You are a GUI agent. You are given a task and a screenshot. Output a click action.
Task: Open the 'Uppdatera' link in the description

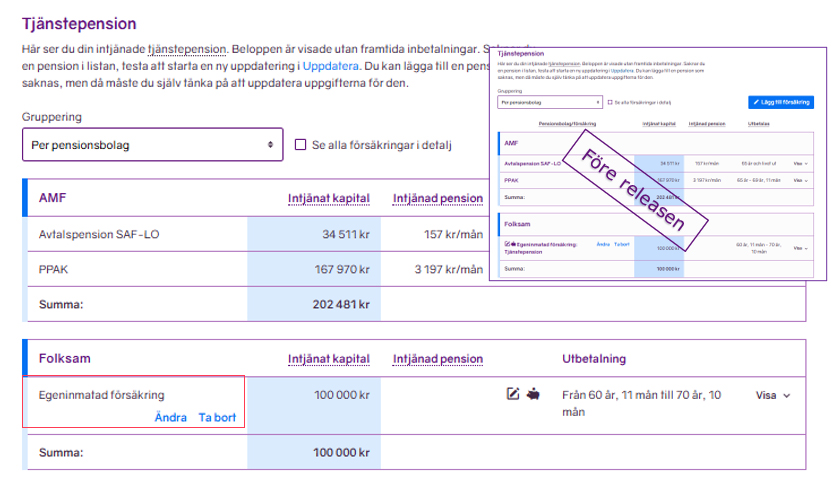click(x=330, y=66)
